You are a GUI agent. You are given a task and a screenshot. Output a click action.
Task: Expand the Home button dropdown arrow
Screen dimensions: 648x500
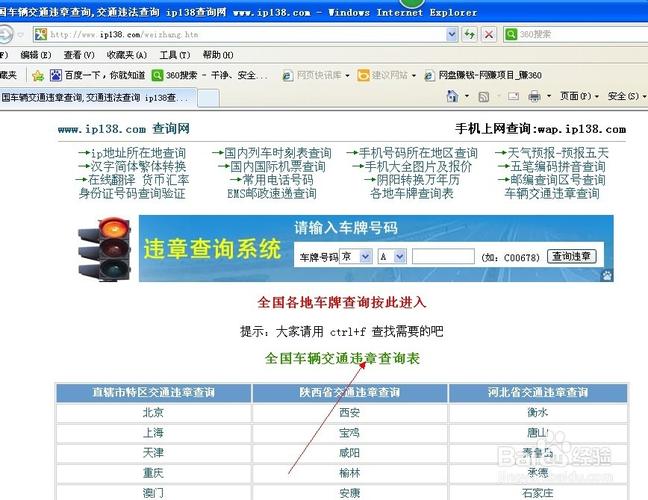(467, 96)
